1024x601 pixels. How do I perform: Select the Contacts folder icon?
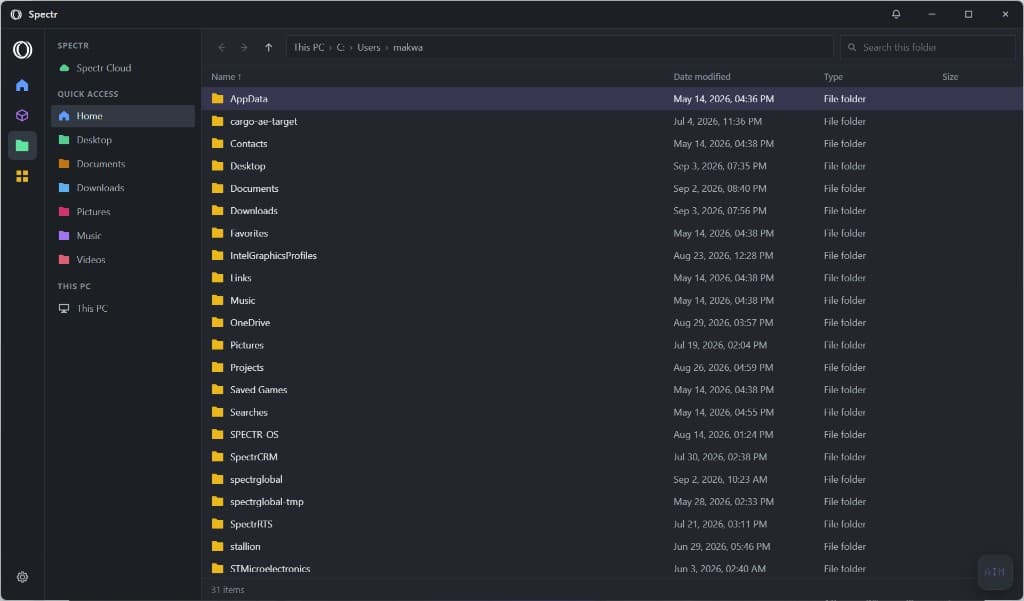point(217,144)
